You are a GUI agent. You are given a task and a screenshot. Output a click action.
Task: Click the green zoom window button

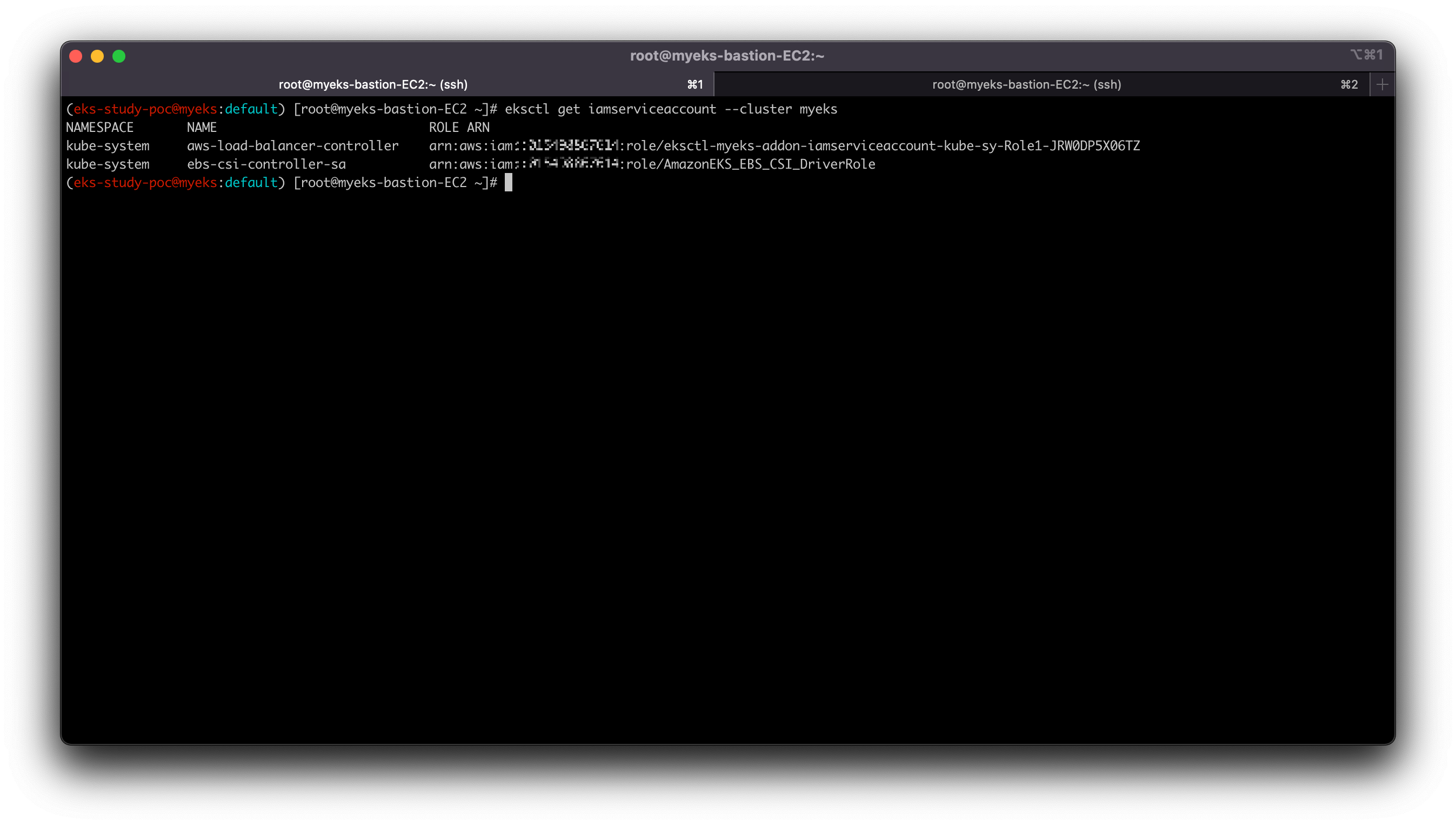(x=119, y=56)
